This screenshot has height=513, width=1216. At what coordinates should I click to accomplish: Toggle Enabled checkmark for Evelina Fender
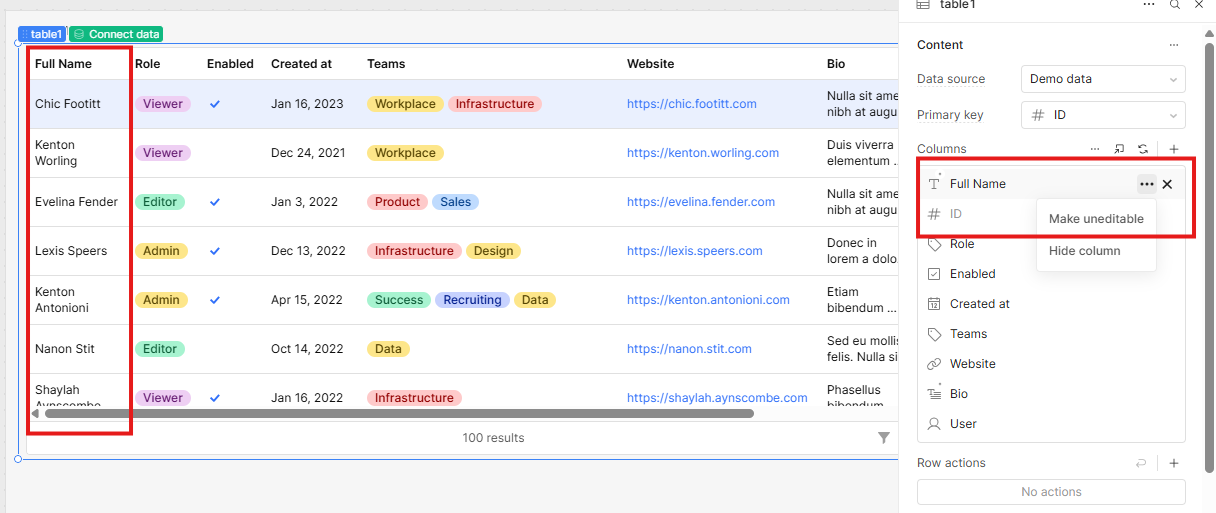click(215, 202)
